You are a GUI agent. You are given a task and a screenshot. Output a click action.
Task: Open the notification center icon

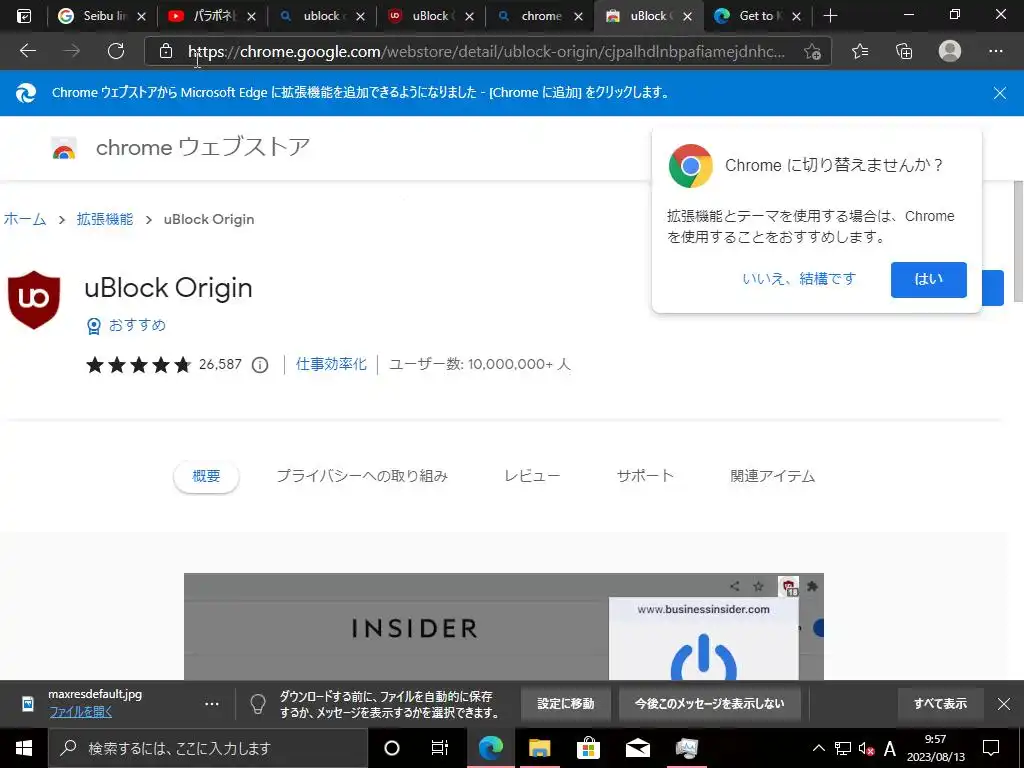click(x=991, y=748)
